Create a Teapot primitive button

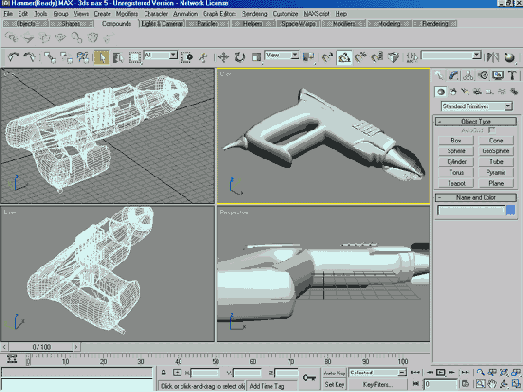[456, 183]
